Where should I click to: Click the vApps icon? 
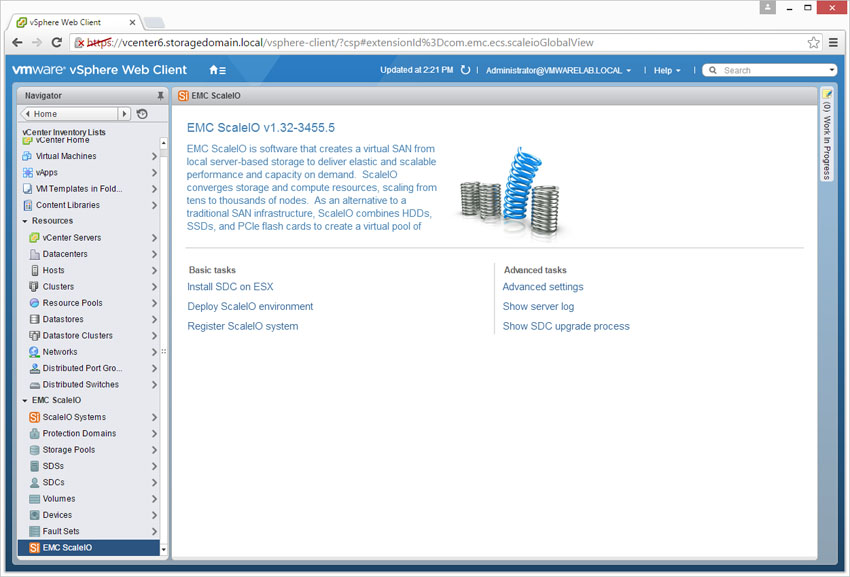[x=27, y=172]
